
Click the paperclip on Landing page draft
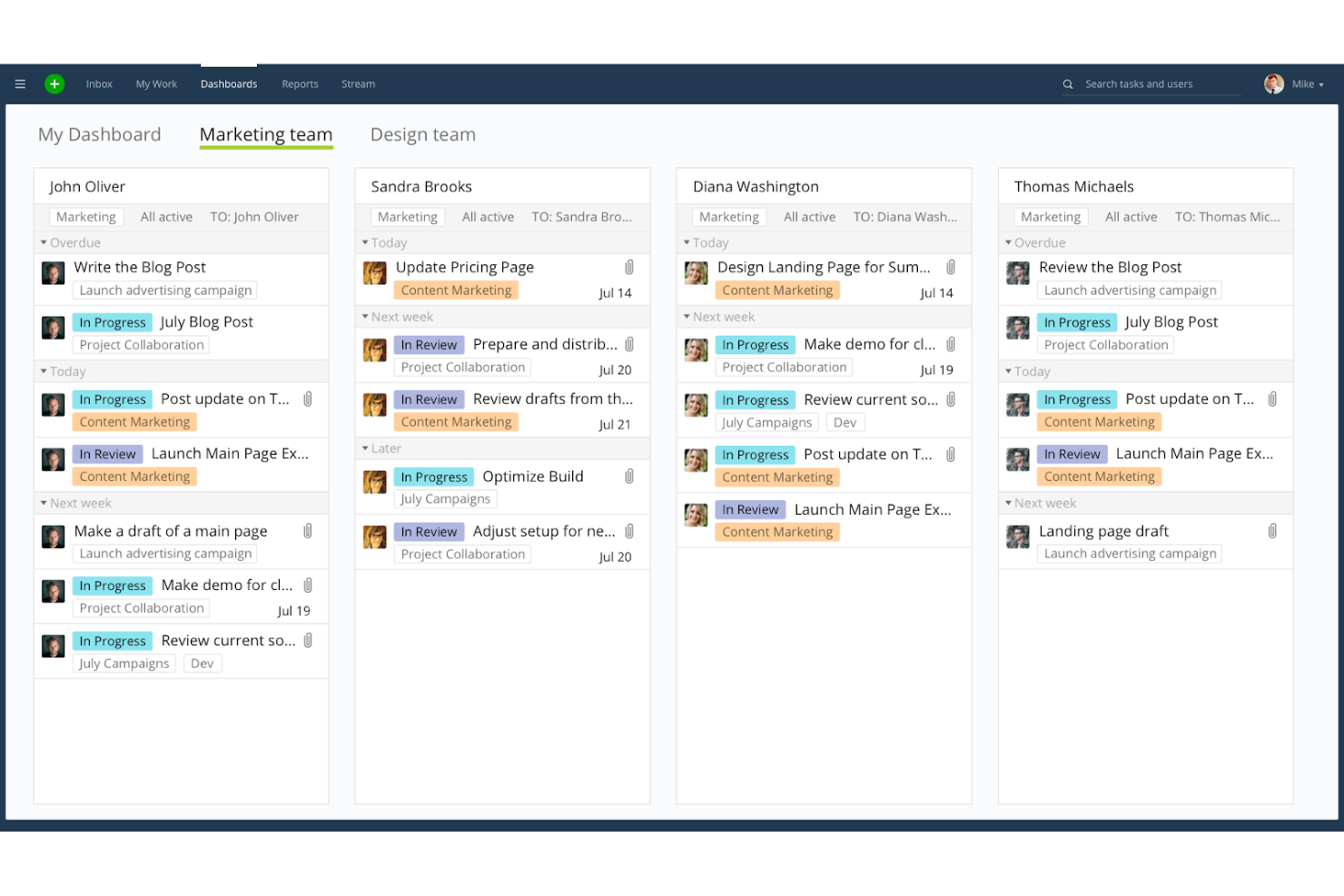(x=1273, y=530)
